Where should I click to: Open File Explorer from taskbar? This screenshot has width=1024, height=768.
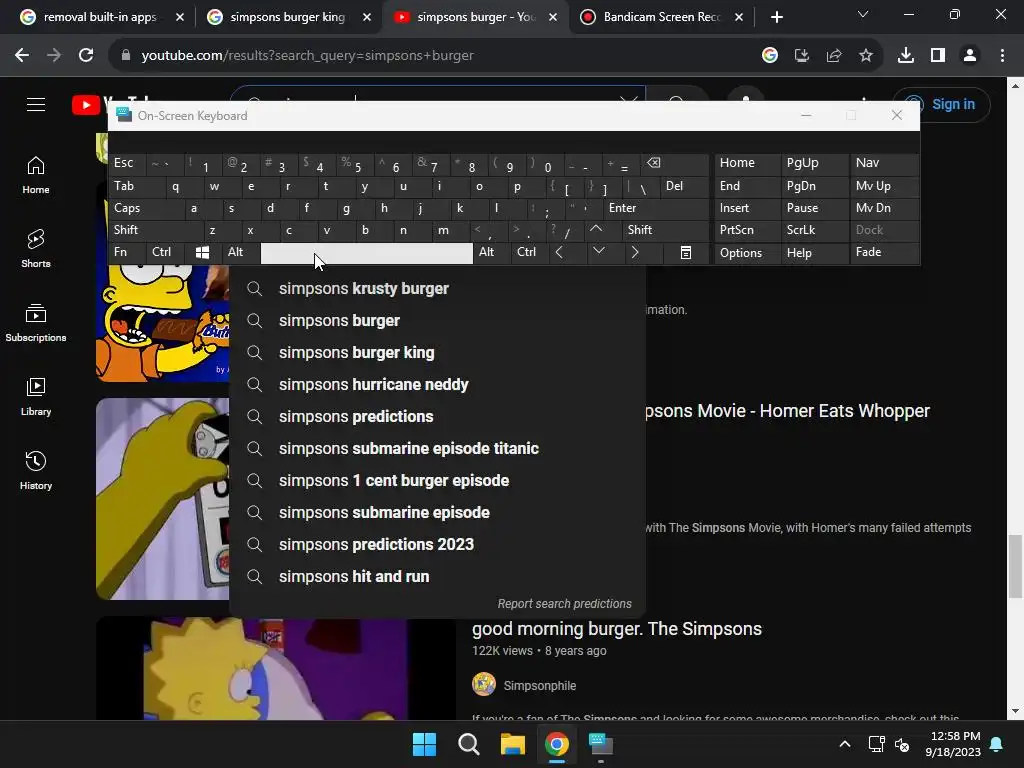coord(513,744)
